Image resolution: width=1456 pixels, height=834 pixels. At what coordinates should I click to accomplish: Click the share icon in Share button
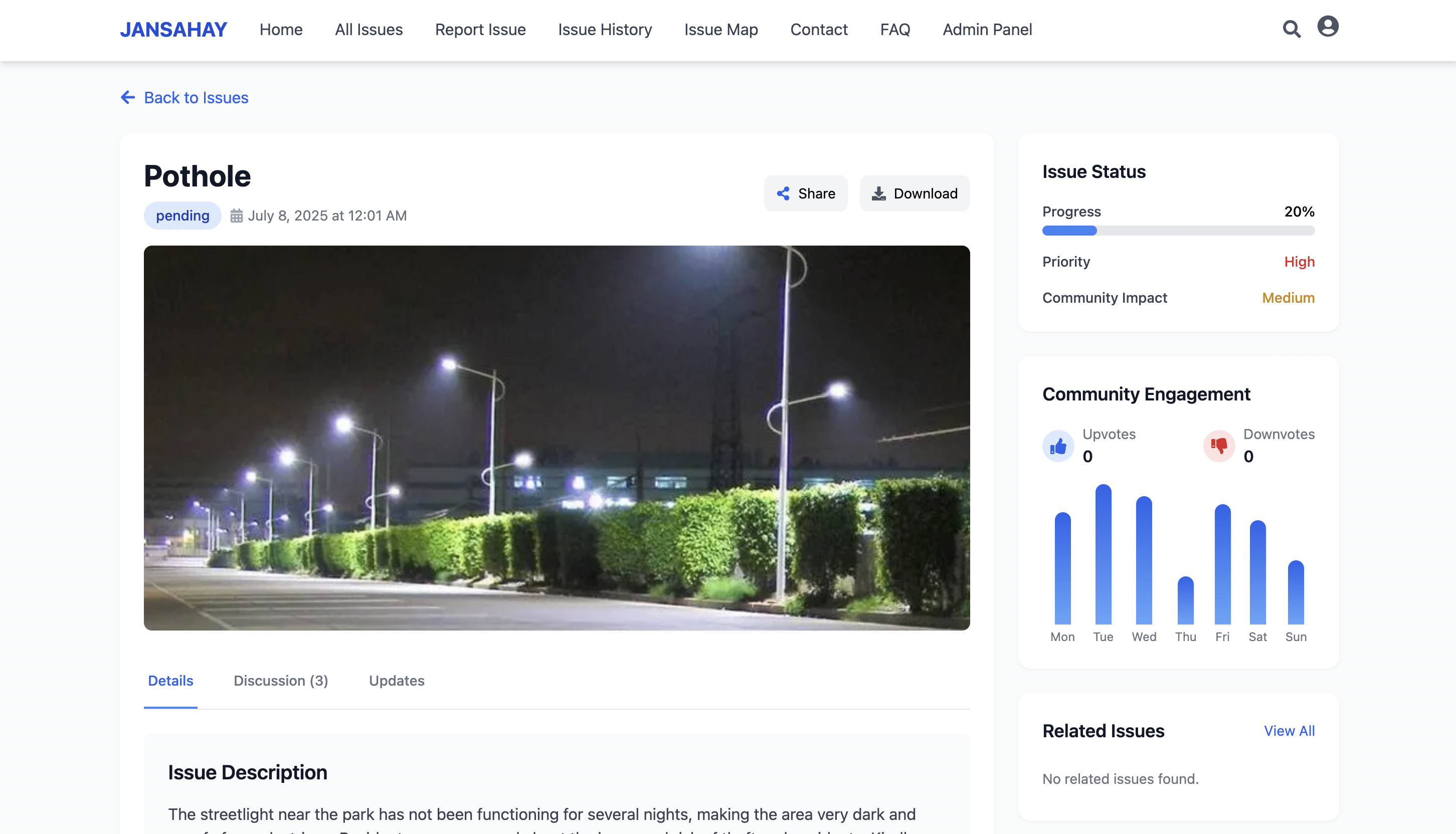coord(783,193)
